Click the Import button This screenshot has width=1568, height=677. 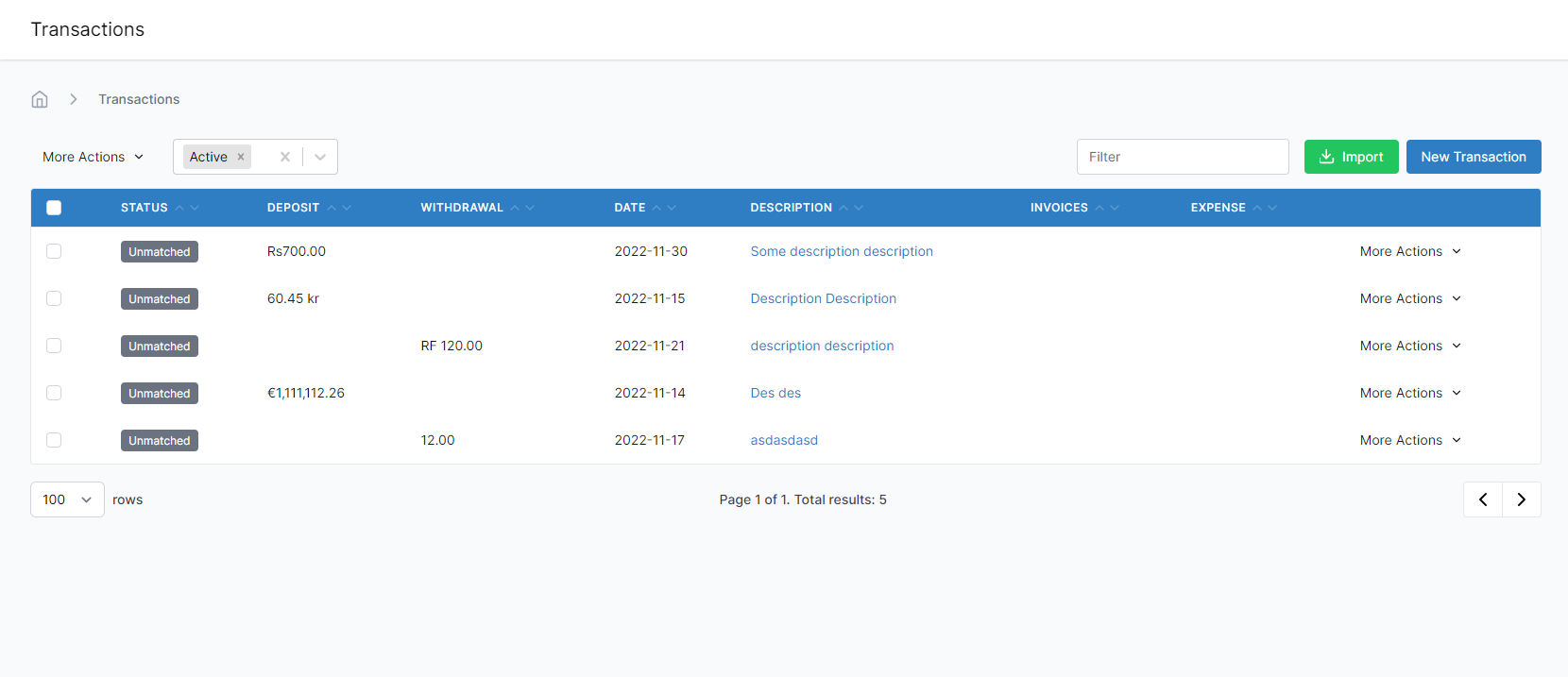click(1351, 157)
